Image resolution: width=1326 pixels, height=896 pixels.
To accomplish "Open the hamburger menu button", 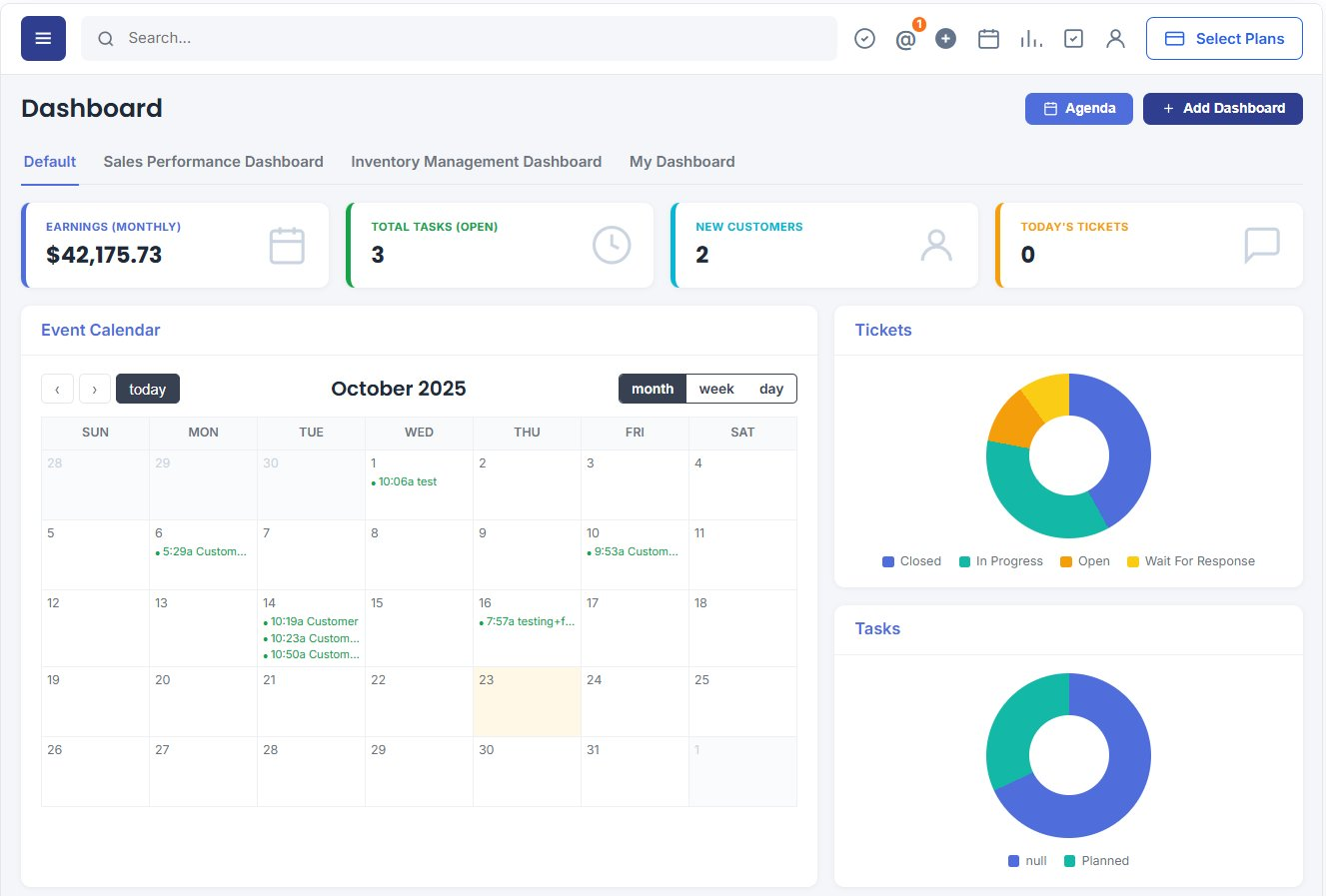I will (43, 38).
